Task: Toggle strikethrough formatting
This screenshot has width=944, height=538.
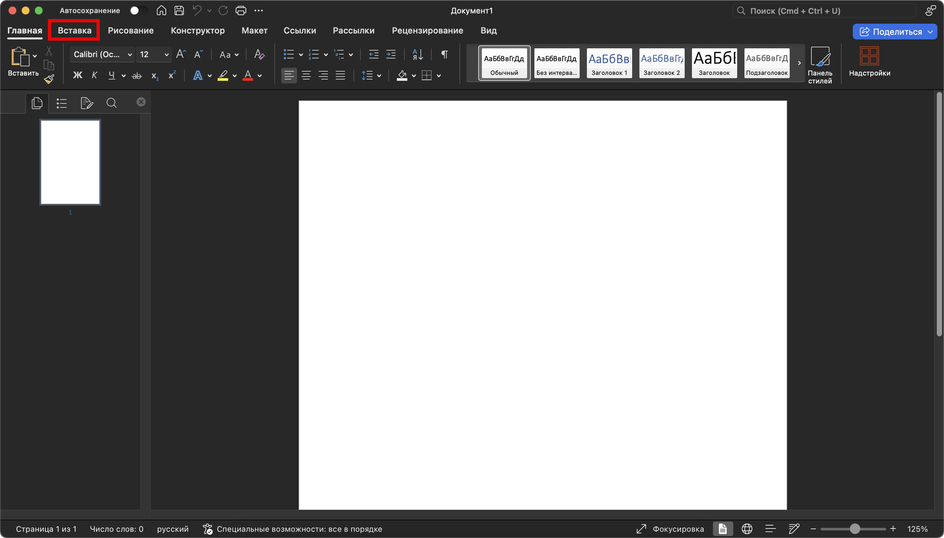Action: click(x=137, y=76)
